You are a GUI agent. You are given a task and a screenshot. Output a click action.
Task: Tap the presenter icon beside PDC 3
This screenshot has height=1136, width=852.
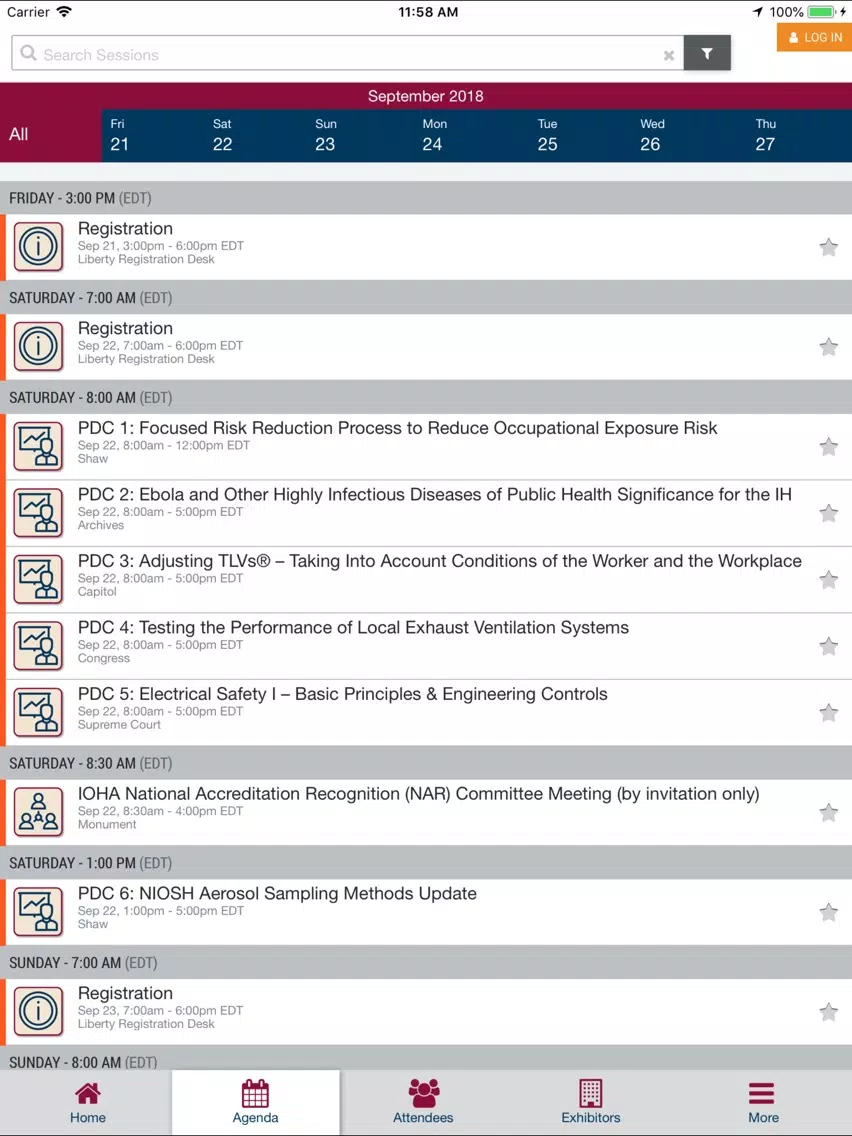[38, 580]
